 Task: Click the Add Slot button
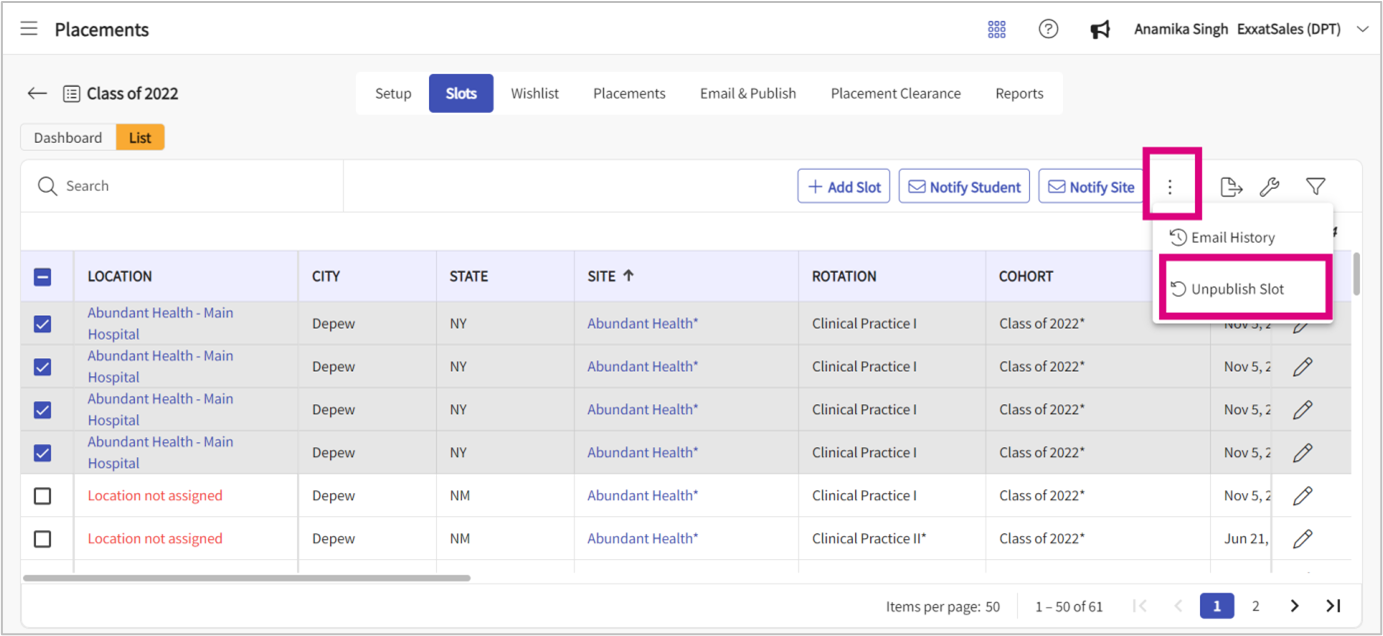[x=843, y=187]
